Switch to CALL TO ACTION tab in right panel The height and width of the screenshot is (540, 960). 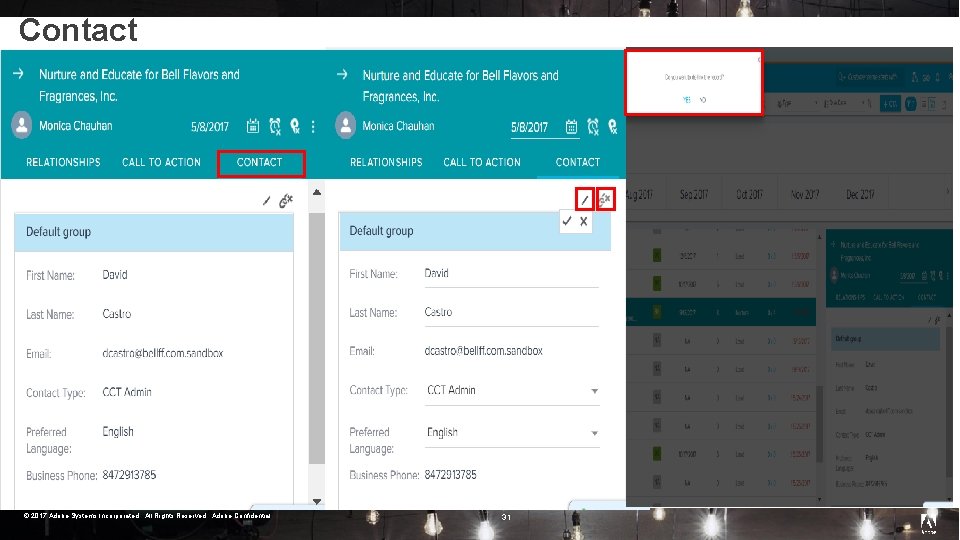(482, 162)
